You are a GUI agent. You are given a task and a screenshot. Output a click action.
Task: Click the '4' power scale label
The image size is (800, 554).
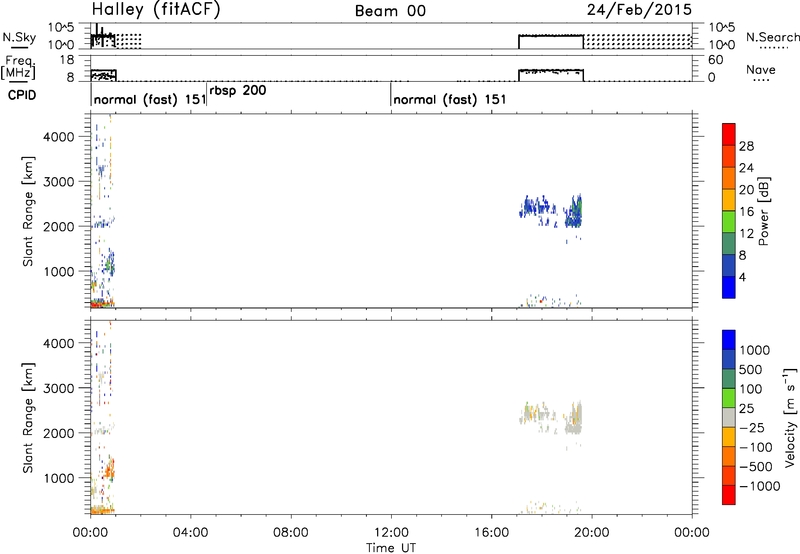tap(742, 277)
